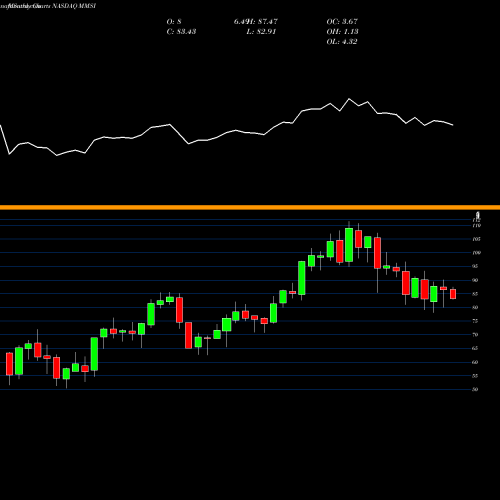Click the 60 price axis label
The width and height of the screenshot is (500, 500).
[x=475, y=362]
